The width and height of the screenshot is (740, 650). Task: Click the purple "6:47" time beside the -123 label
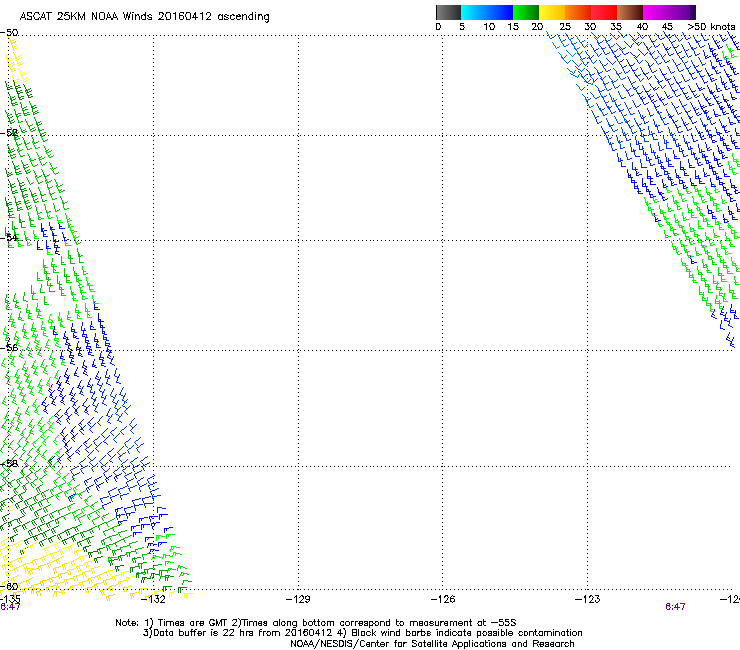[x=675, y=607]
